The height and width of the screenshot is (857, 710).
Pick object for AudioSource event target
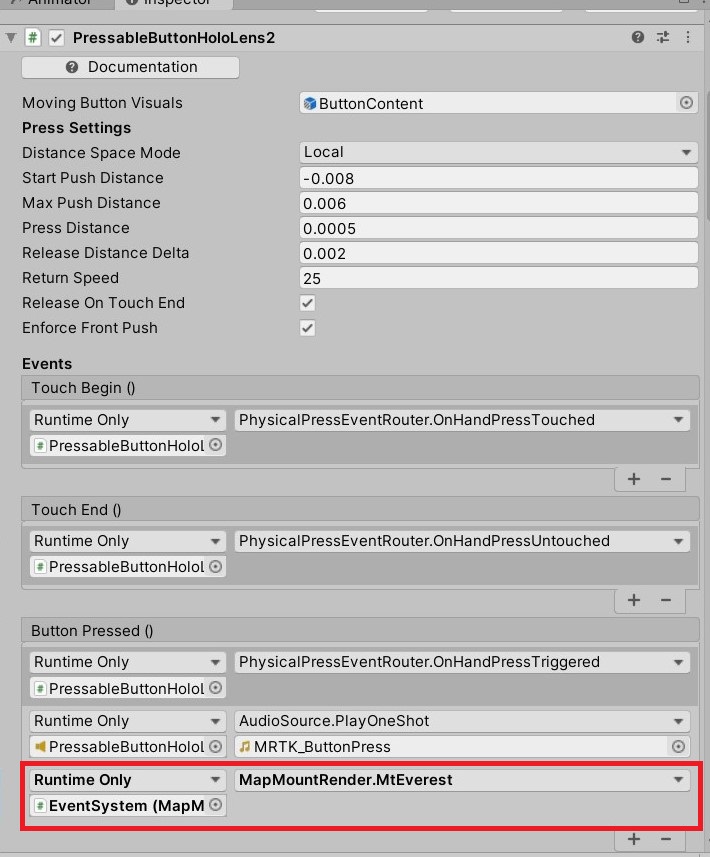click(216, 746)
